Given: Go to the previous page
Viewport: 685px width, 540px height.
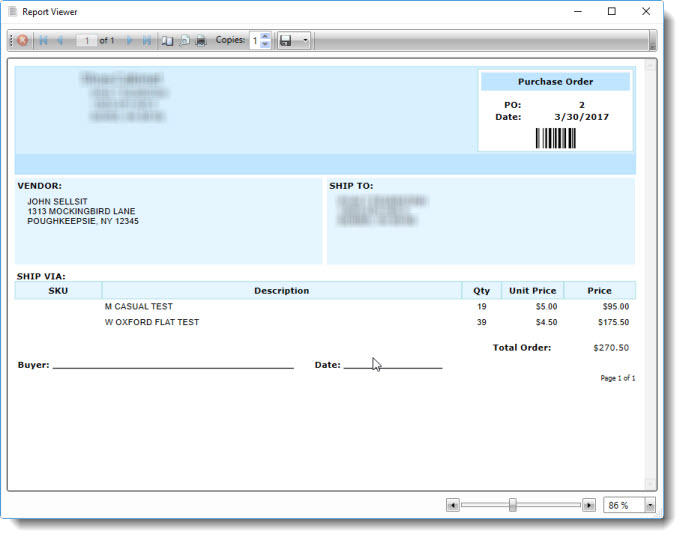Looking at the screenshot, I should point(60,41).
